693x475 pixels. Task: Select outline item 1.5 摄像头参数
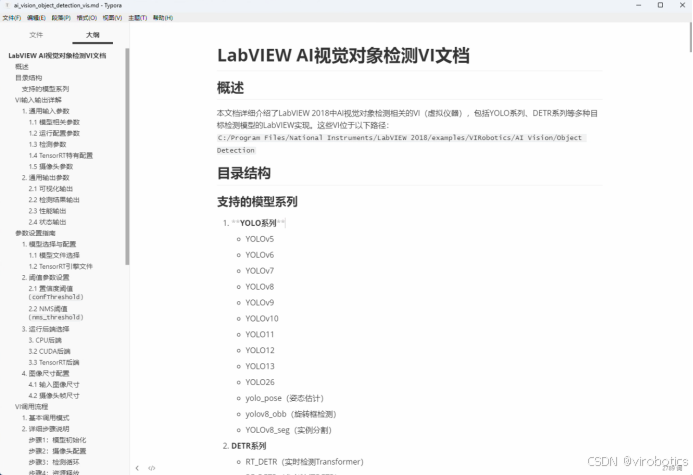(x=51, y=166)
